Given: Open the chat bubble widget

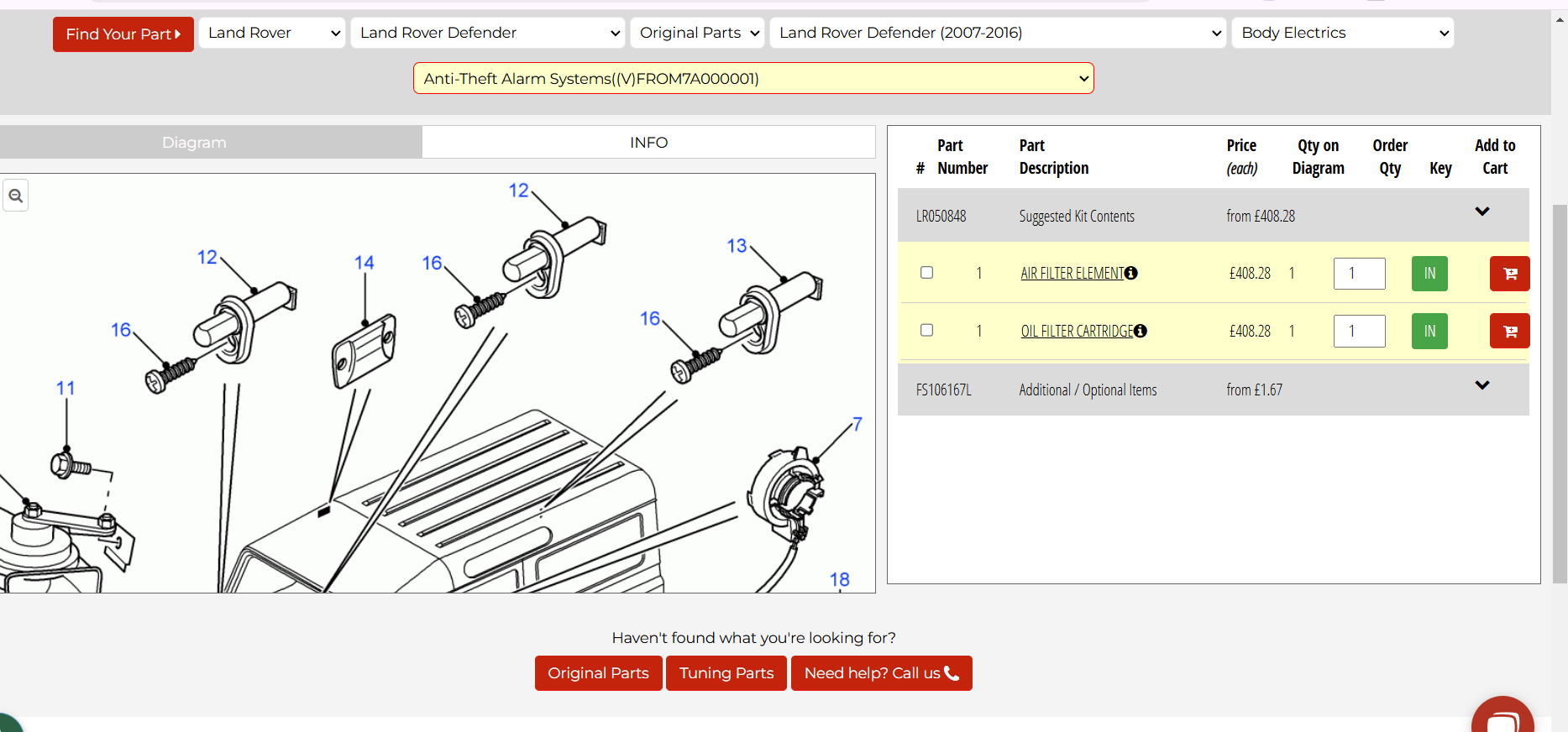Looking at the screenshot, I should [x=1502, y=718].
